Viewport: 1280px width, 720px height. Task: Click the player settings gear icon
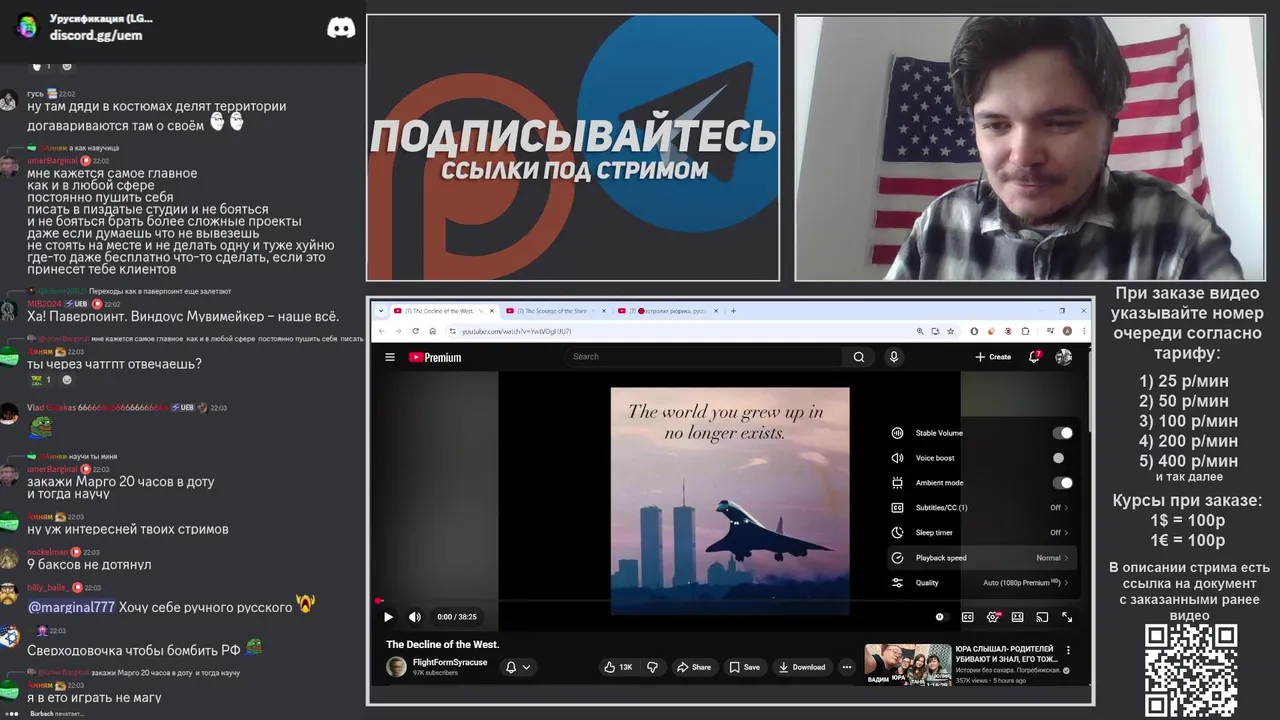[993, 617]
